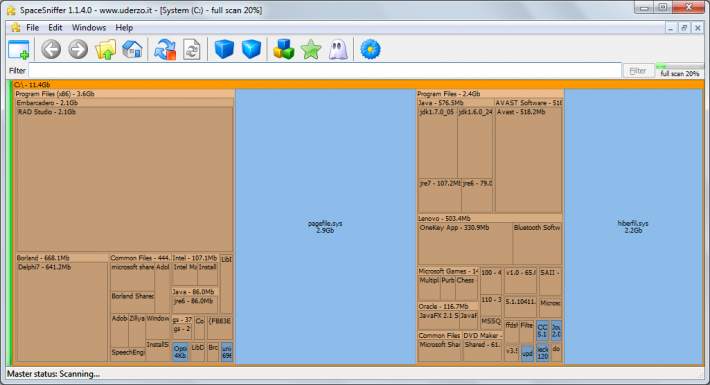
Task: Open the Windows menu
Action: pyautogui.click(x=89, y=28)
